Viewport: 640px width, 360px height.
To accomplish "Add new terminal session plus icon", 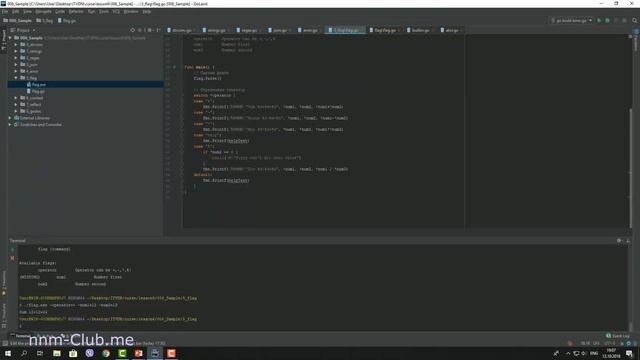I will (x=12, y=249).
